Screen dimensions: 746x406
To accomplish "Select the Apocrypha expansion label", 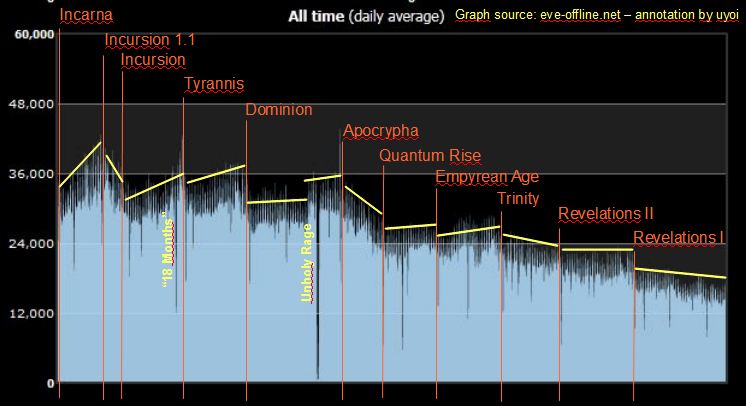I will [381, 131].
